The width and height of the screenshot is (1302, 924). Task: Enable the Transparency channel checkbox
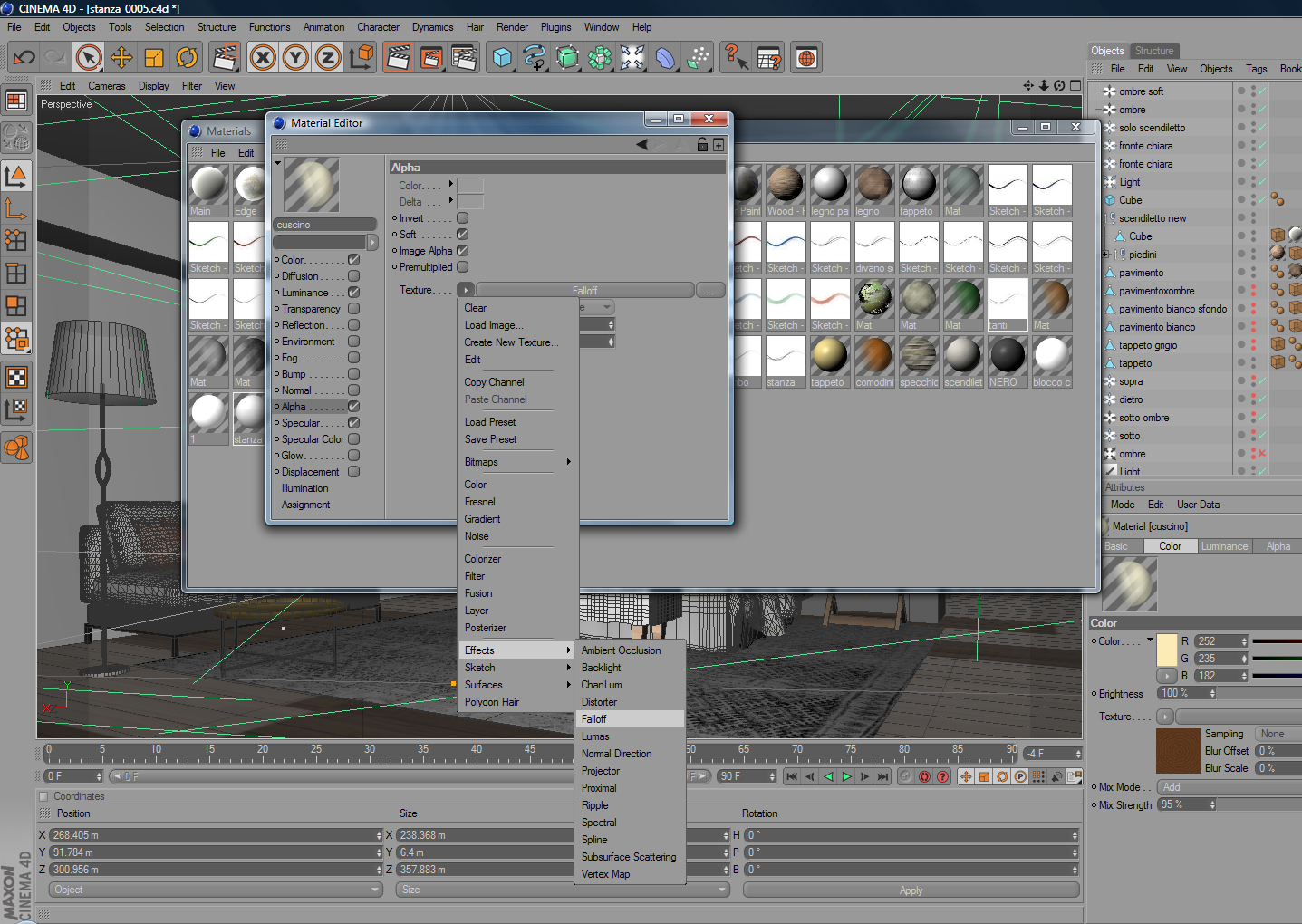point(353,309)
